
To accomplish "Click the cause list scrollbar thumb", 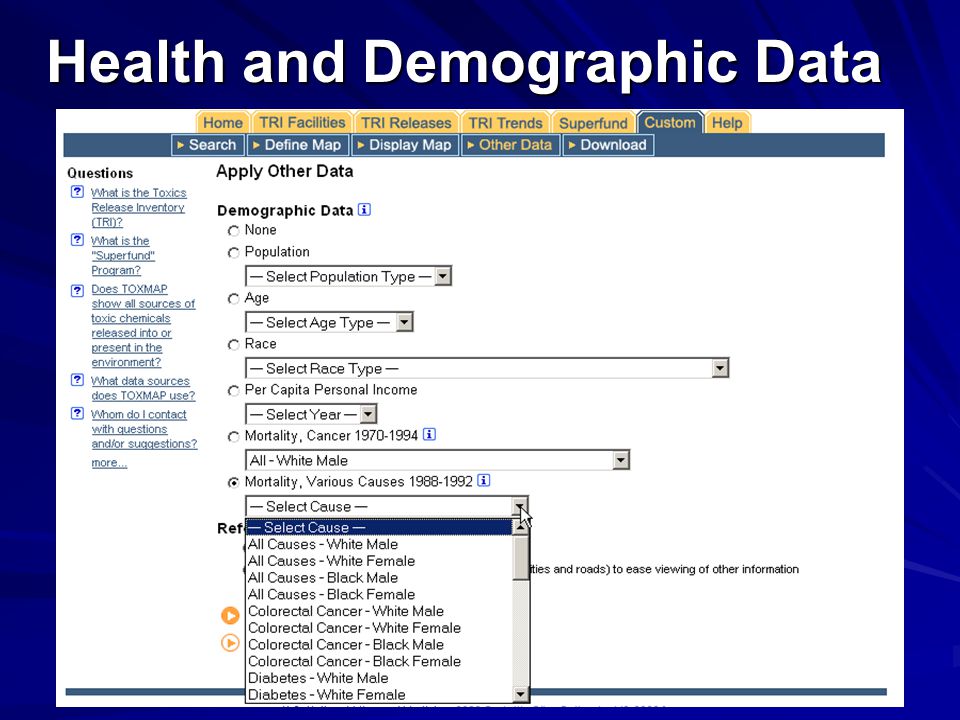I will (x=520, y=557).
